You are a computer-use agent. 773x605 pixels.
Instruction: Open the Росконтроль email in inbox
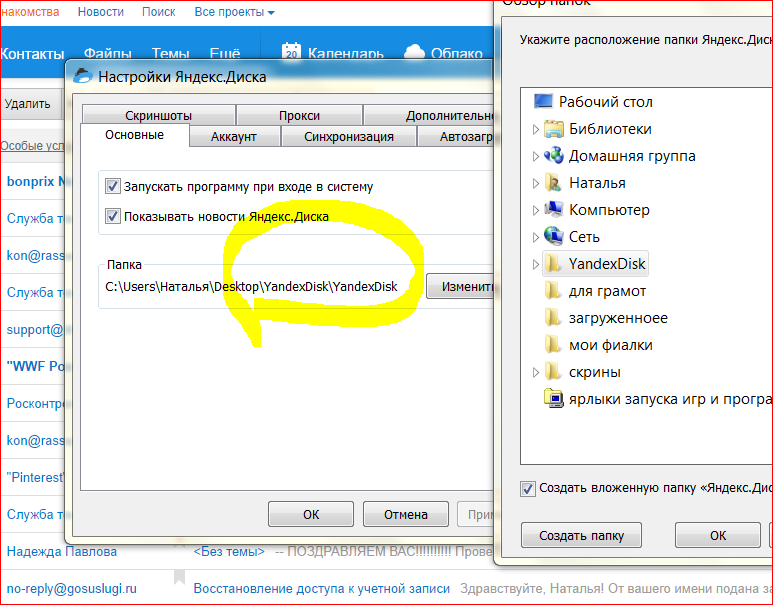(35, 403)
